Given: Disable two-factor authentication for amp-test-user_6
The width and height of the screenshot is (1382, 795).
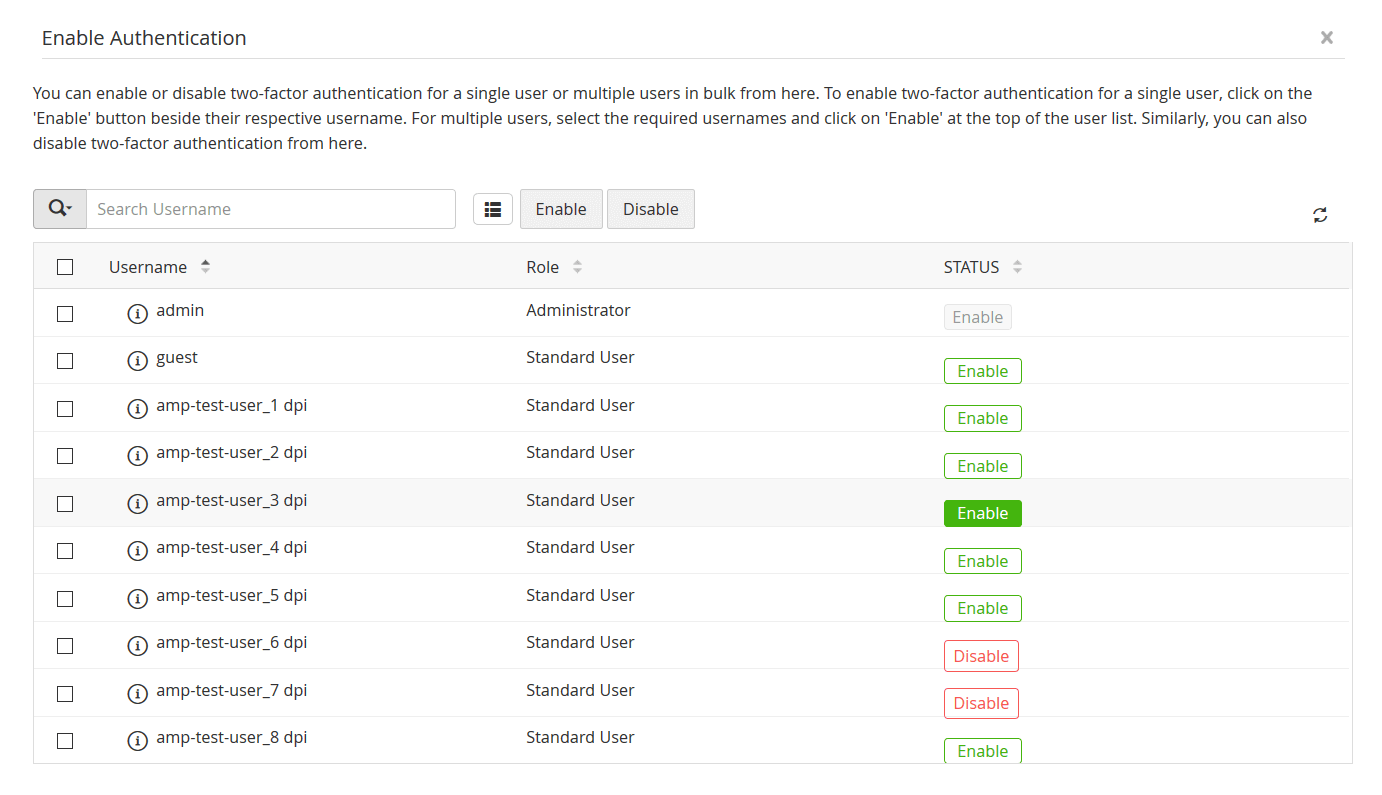Looking at the screenshot, I should pos(981,655).
